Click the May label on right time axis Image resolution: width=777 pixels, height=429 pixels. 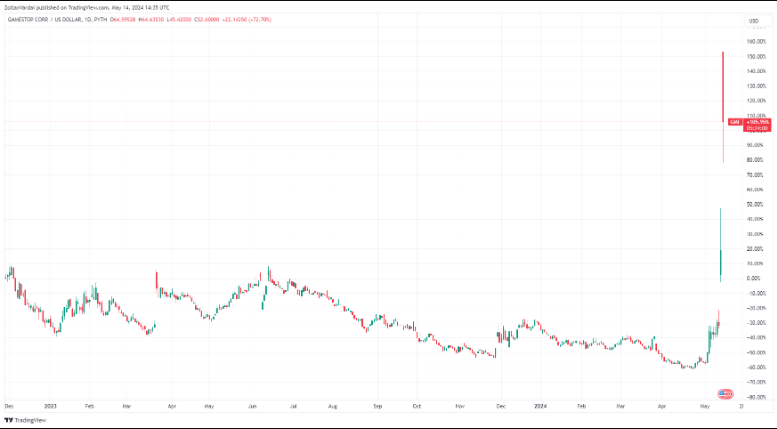[x=706, y=408]
